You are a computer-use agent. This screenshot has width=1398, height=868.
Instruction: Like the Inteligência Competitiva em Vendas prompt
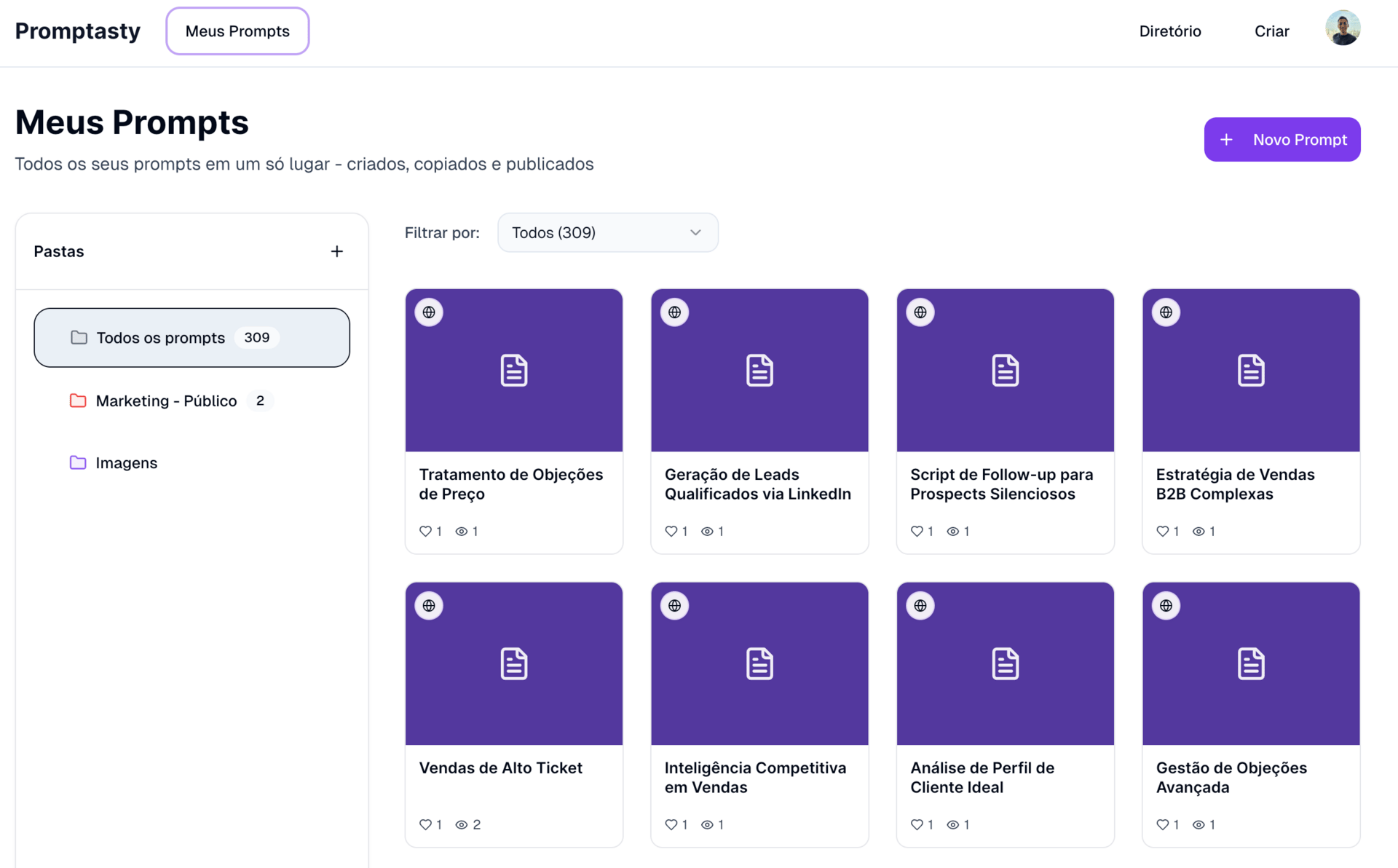(671, 824)
